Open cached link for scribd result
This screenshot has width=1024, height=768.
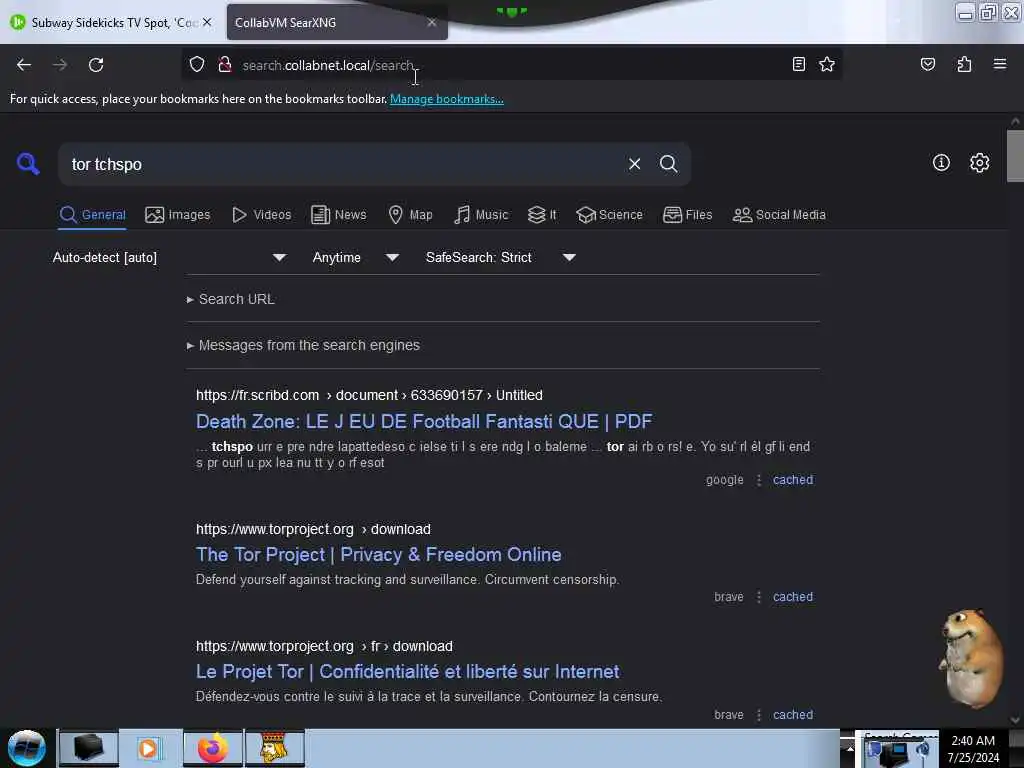(793, 479)
